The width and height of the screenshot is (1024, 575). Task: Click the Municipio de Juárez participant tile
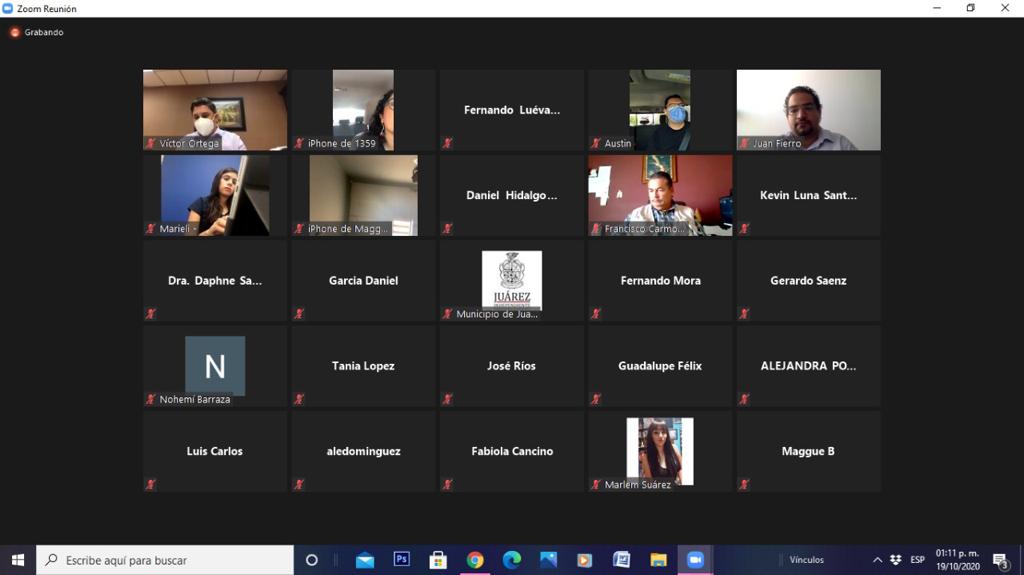coord(512,280)
